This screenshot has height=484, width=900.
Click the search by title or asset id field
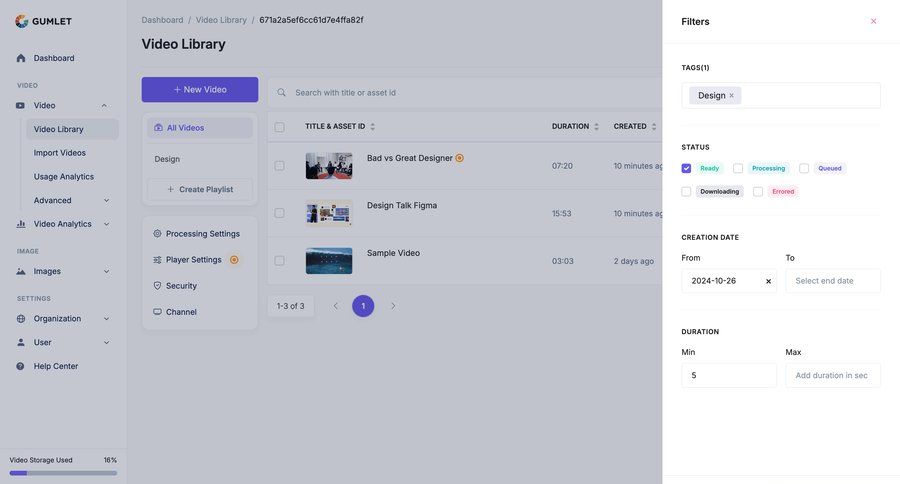(x=465, y=92)
